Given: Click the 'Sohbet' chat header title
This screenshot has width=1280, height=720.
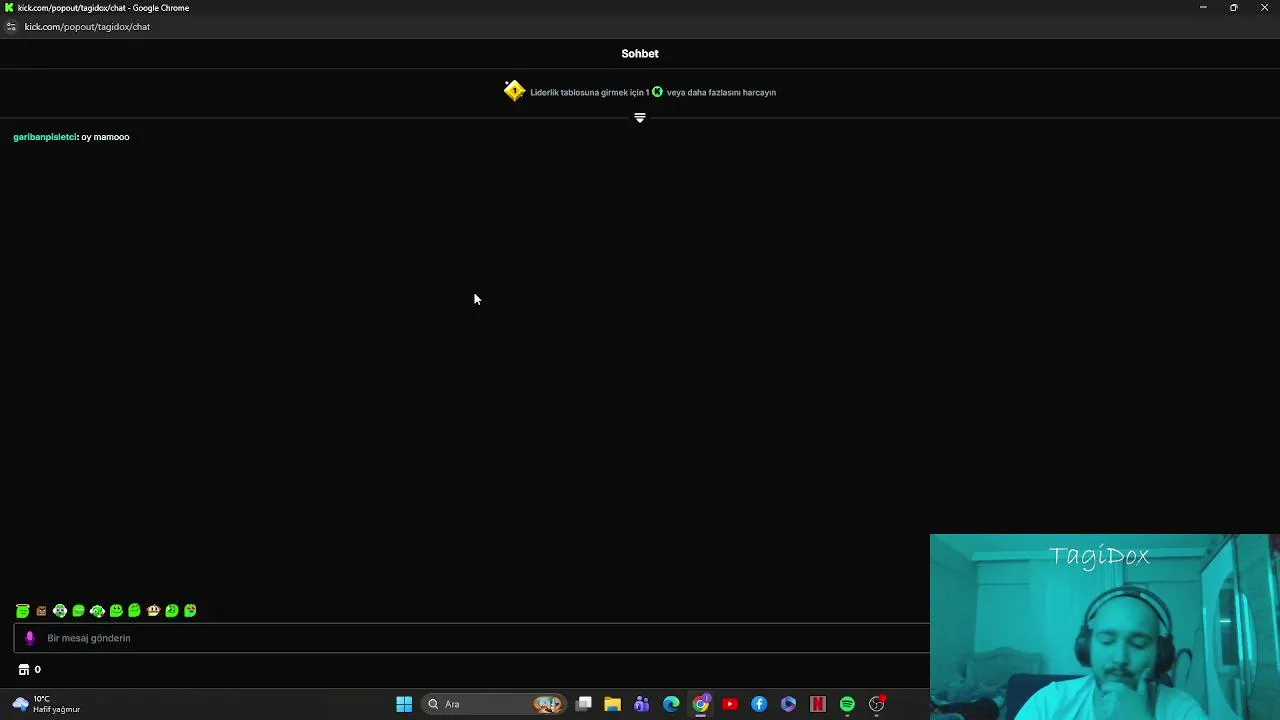Looking at the screenshot, I should coord(640,54).
